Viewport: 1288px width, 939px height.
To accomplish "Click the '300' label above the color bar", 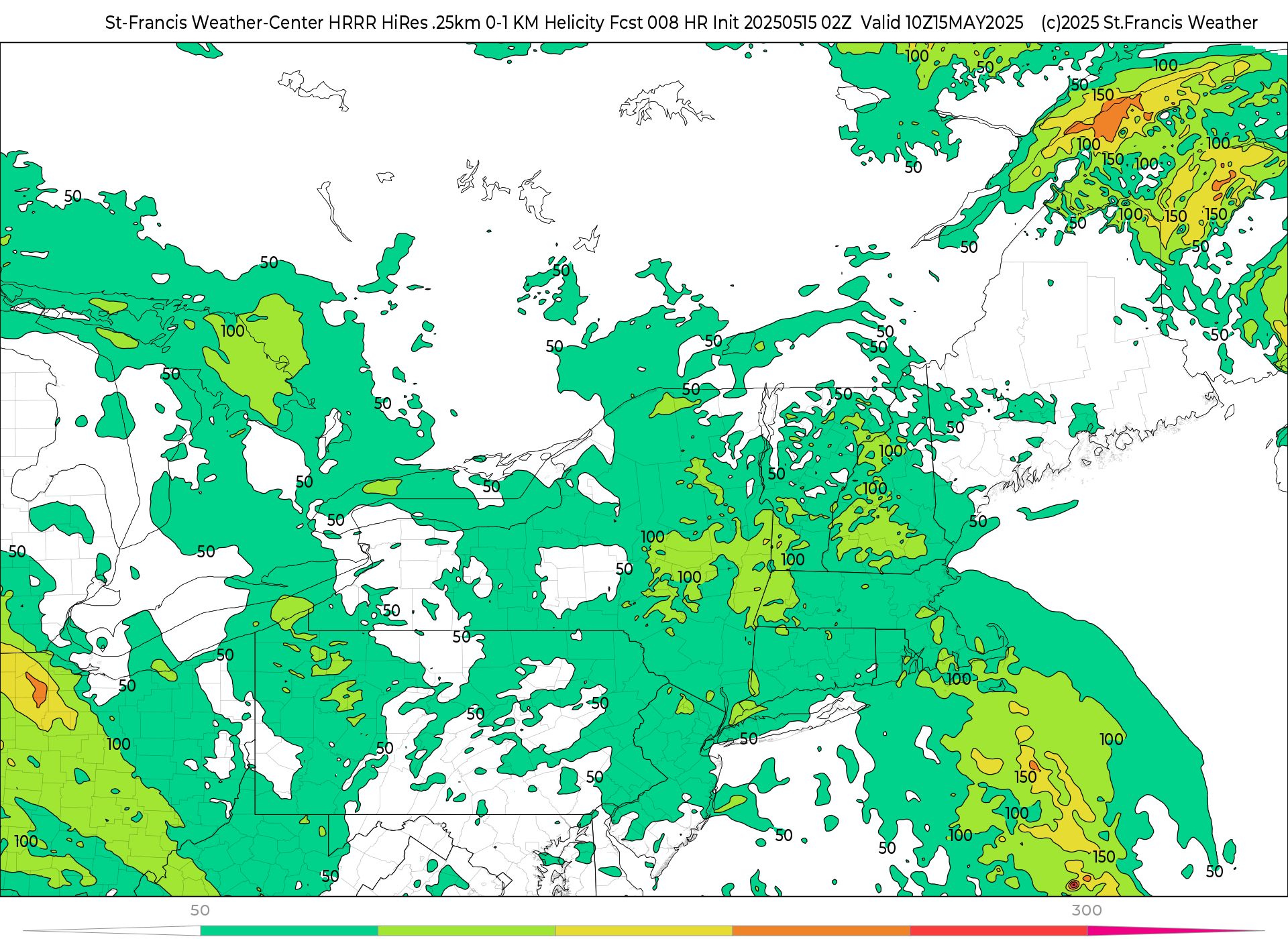I will (1087, 910).
